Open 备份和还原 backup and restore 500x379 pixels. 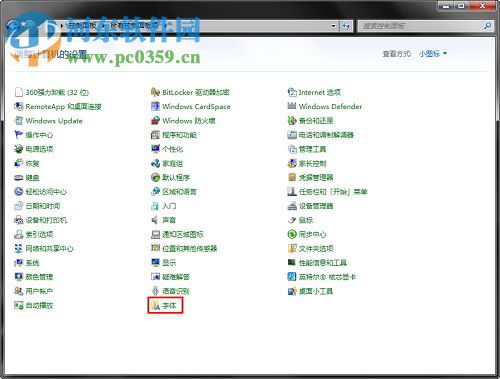coord(310,121)
